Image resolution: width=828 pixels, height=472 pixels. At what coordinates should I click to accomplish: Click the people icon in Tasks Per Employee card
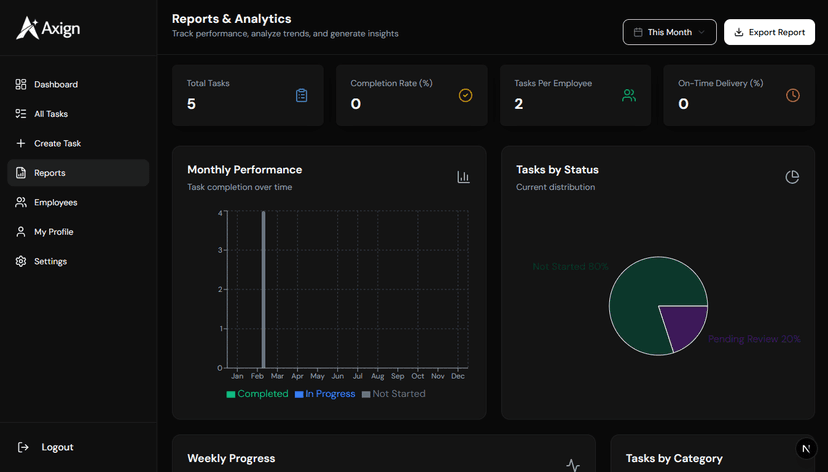(629, 96)
